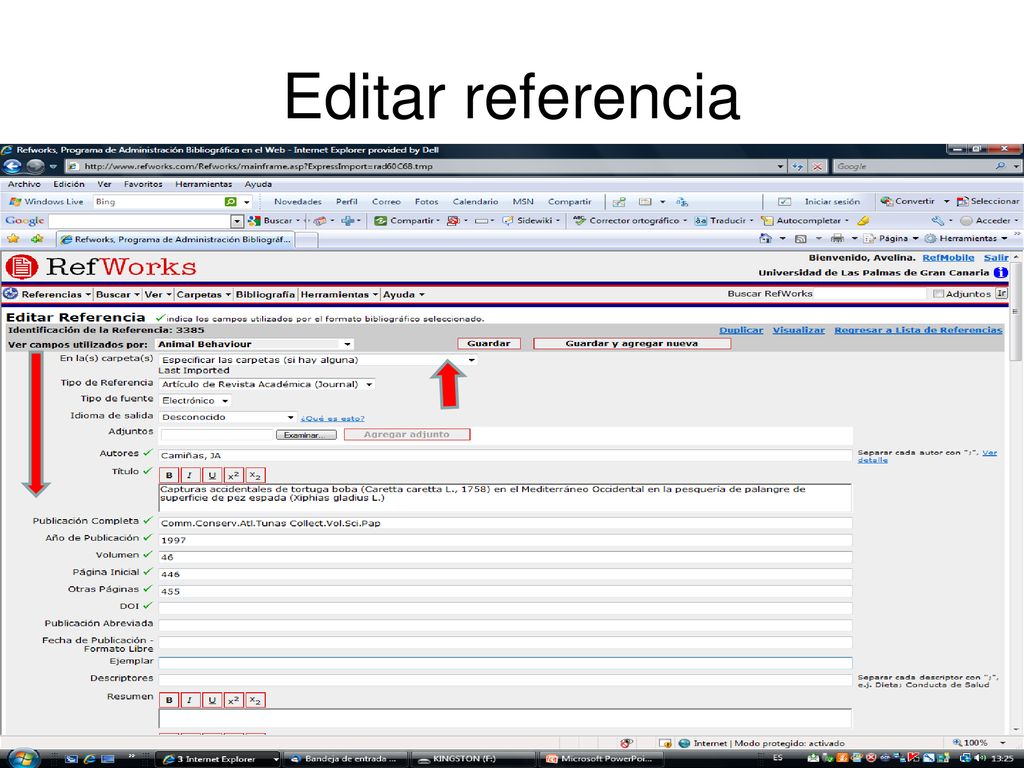
Task: Apply italic in the Resumen formatting bar
Action: point(190,700)
